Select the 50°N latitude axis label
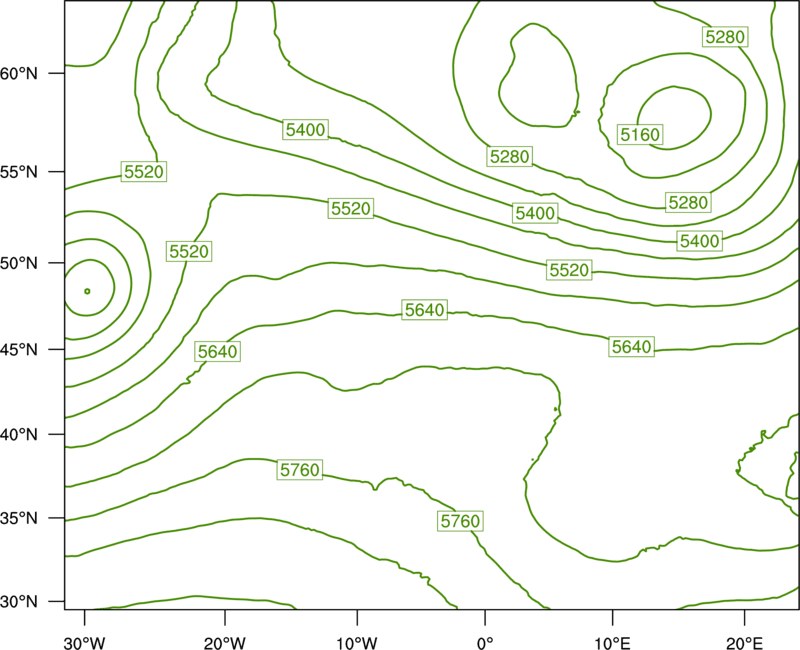 point(19,263)
